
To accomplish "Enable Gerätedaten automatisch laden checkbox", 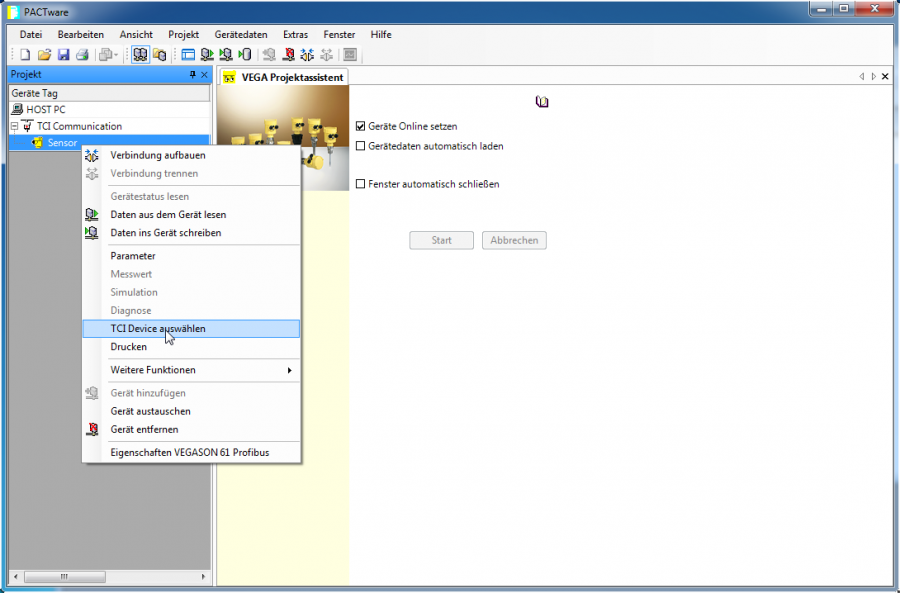I will click(x=361, y=146).
